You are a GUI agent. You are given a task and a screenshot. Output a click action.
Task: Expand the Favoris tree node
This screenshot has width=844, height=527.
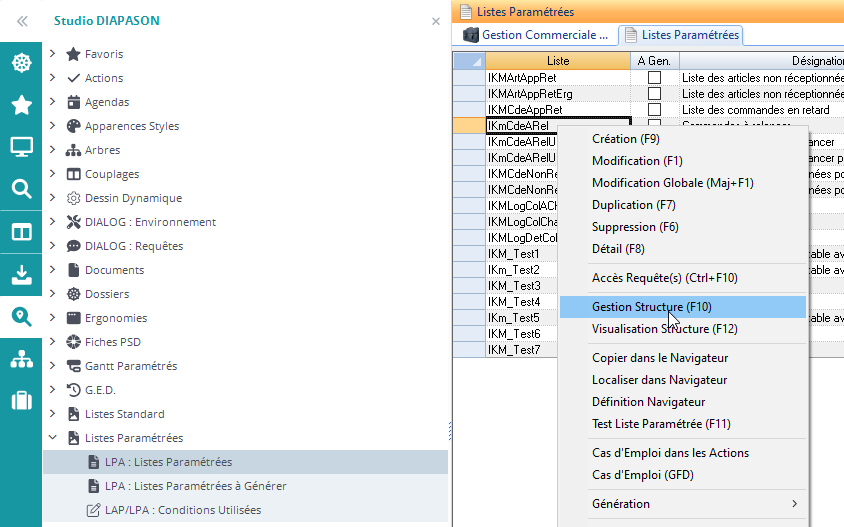click(x=52, y=54)
